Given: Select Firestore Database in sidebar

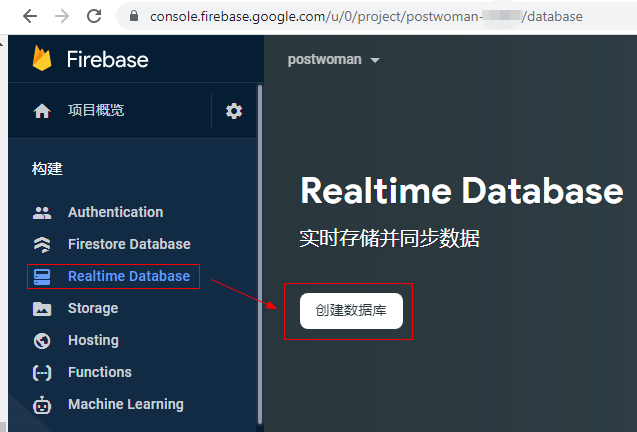Looking at the screenshot, I should [128, 244].
